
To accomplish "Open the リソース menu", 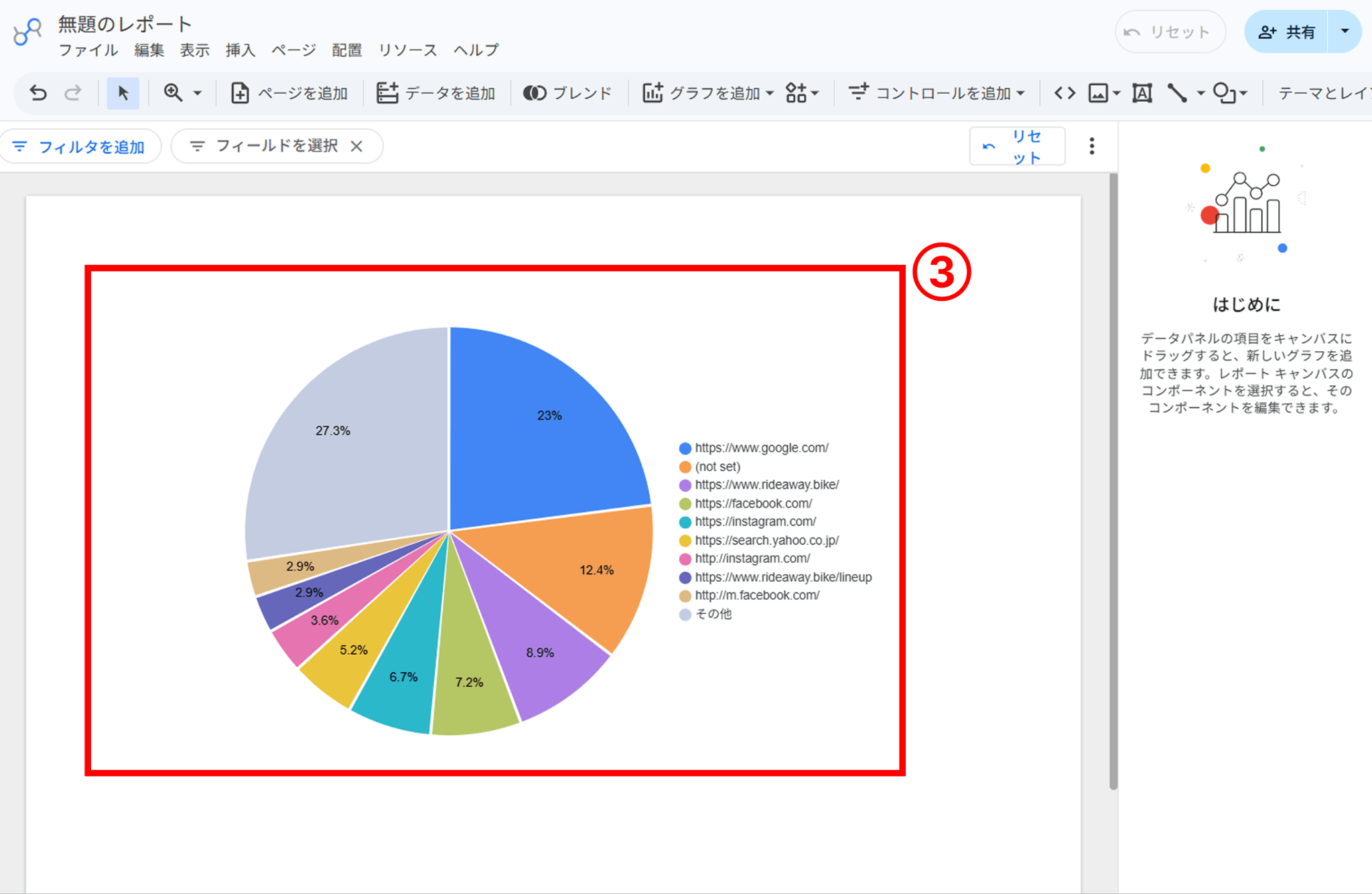I will tap(407, 50).
